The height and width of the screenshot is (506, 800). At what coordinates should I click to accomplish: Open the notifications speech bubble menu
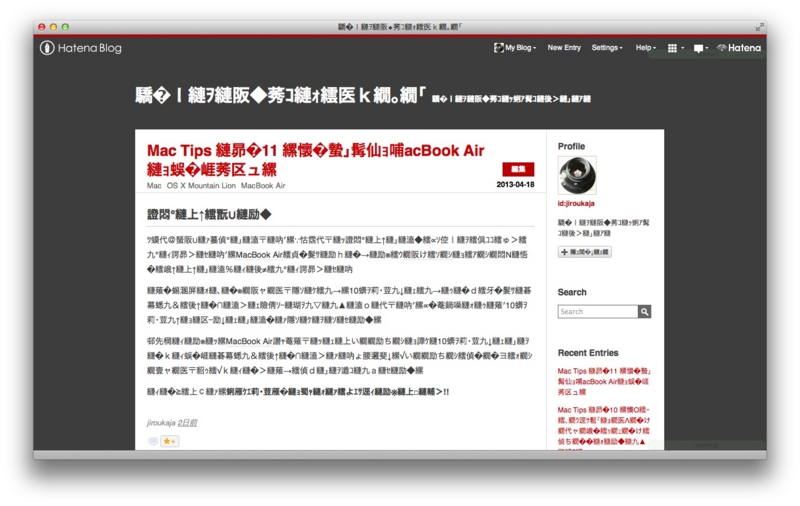tap(701, 48)
